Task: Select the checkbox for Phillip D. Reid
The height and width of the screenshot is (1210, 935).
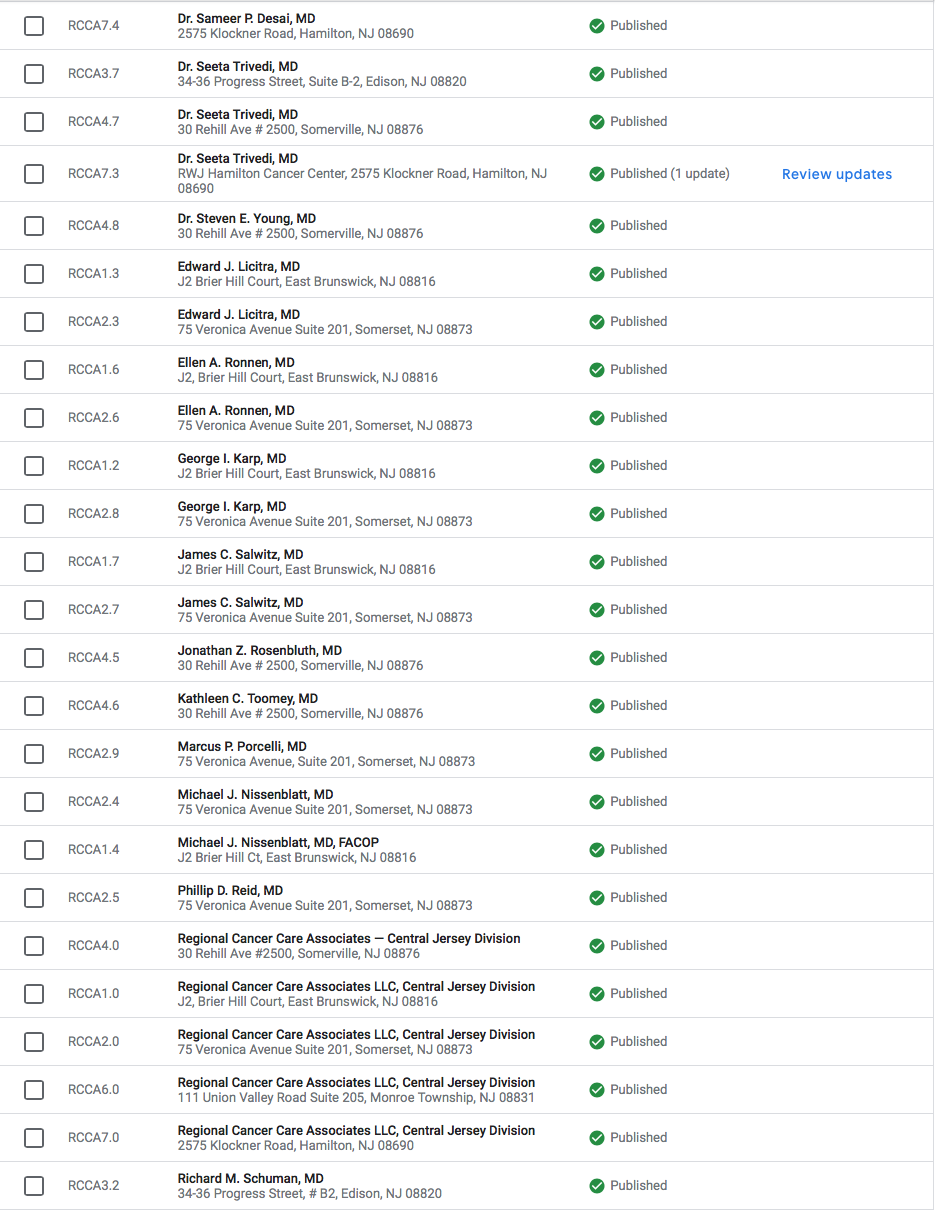Action: coord(34,898)
